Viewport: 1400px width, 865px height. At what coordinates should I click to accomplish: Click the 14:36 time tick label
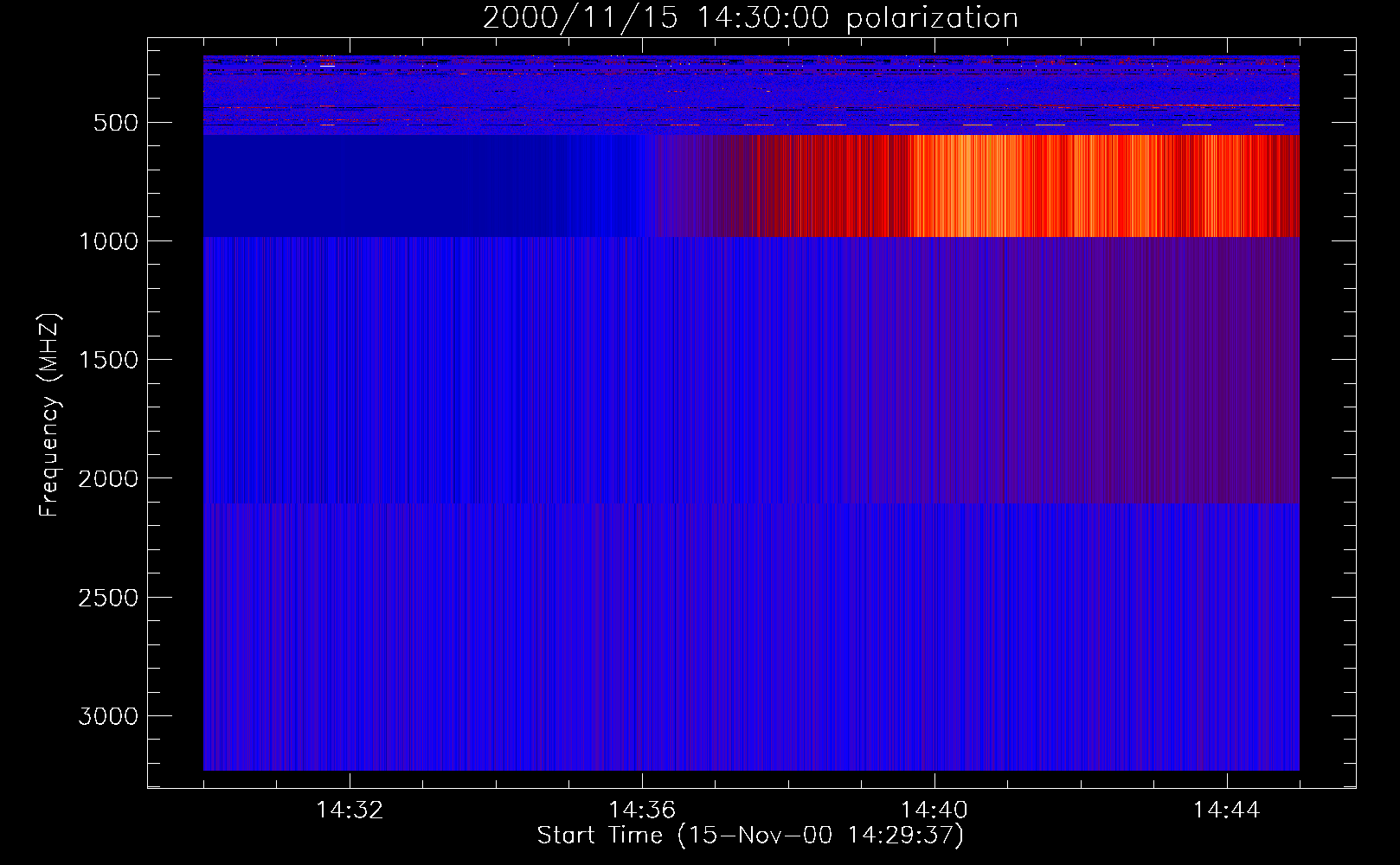pyautogui.click(x=642, y=811)
